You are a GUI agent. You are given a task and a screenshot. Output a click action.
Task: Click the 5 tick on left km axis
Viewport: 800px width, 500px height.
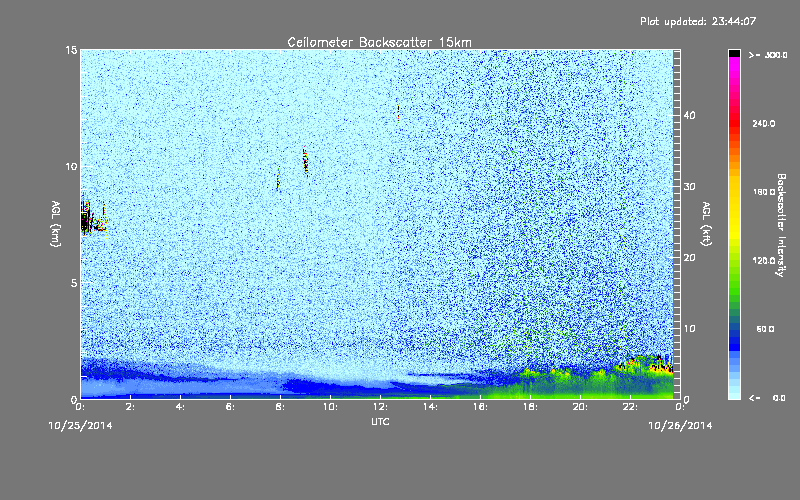pyautogui.click(x=74, y=283)
